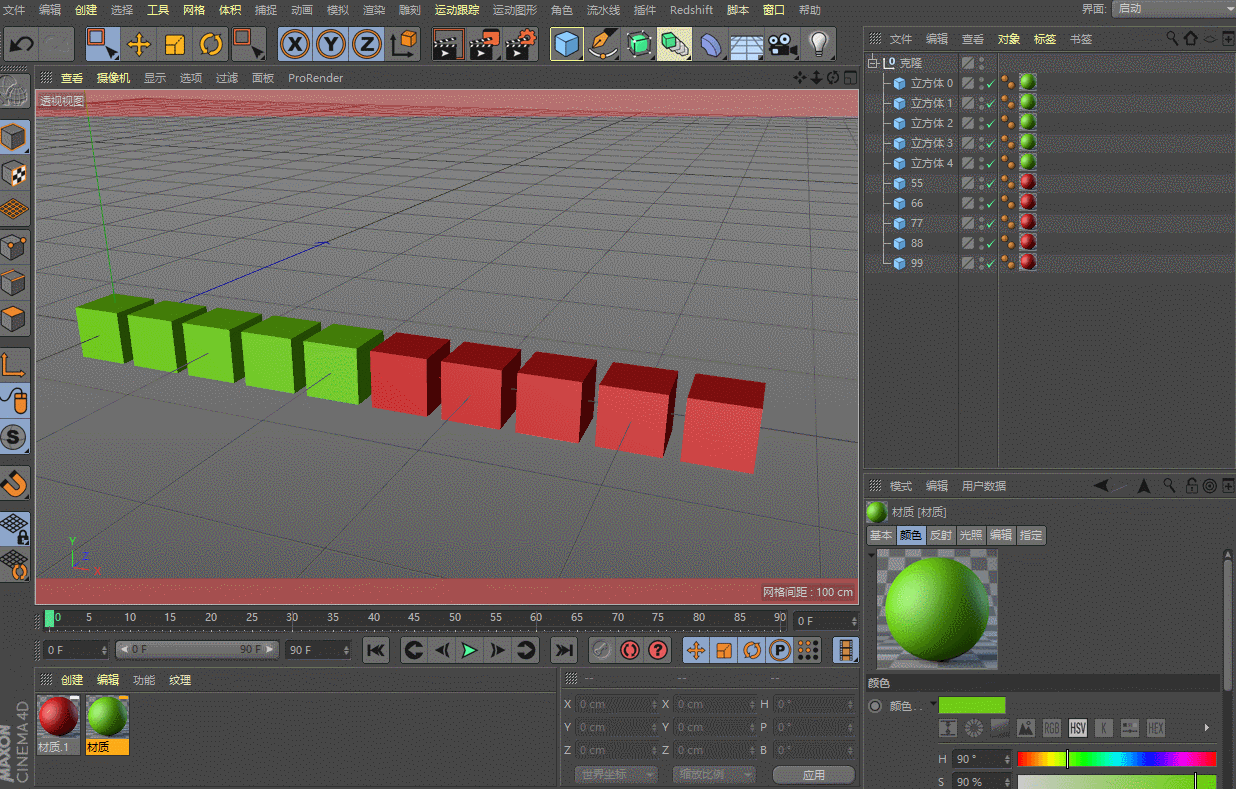The height and width of the screenshot is (789, 1236).
Task: Click the 指定 material tab
Action: point(1031,535)
